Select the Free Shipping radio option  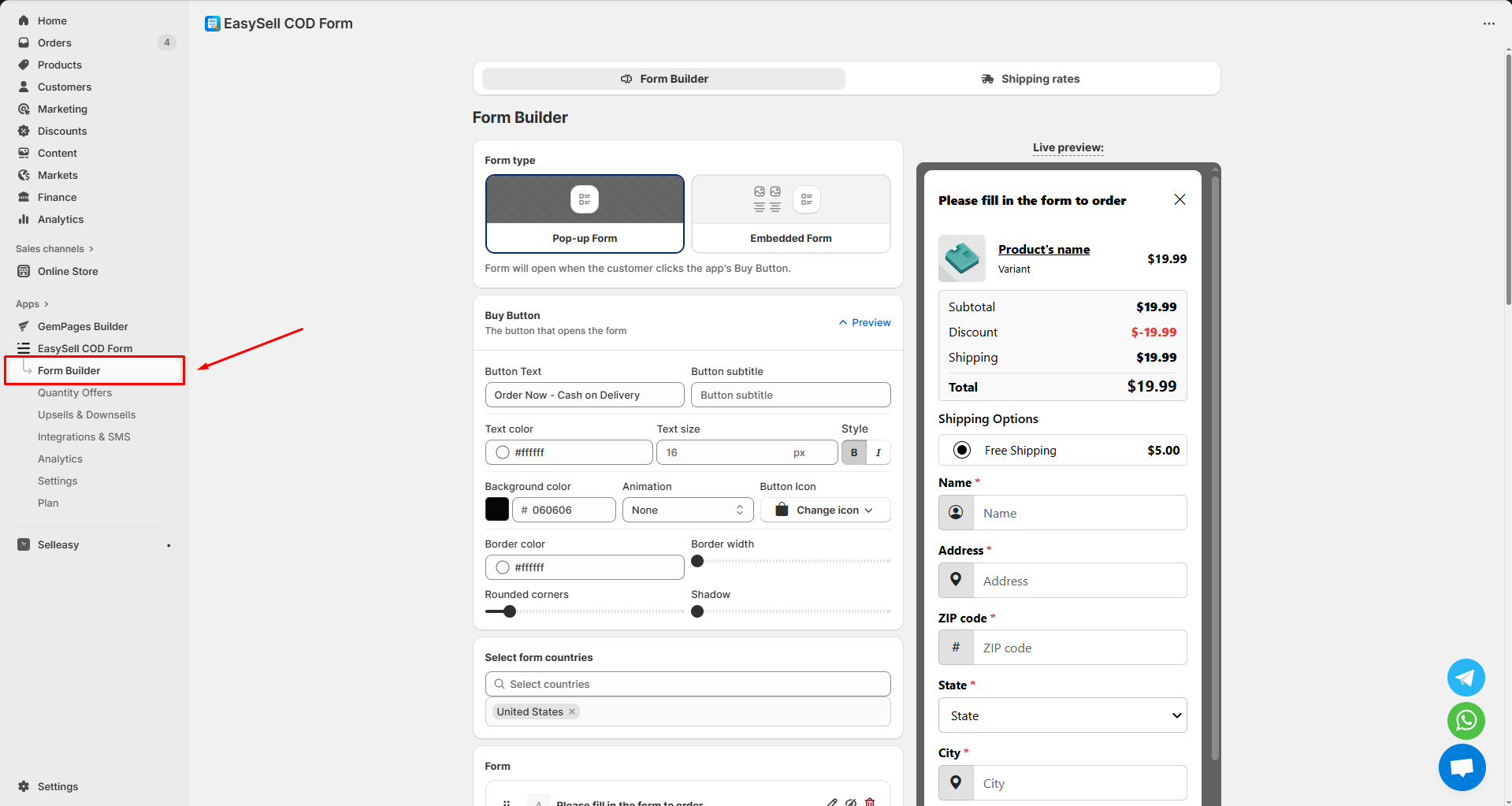click(962, 450)
